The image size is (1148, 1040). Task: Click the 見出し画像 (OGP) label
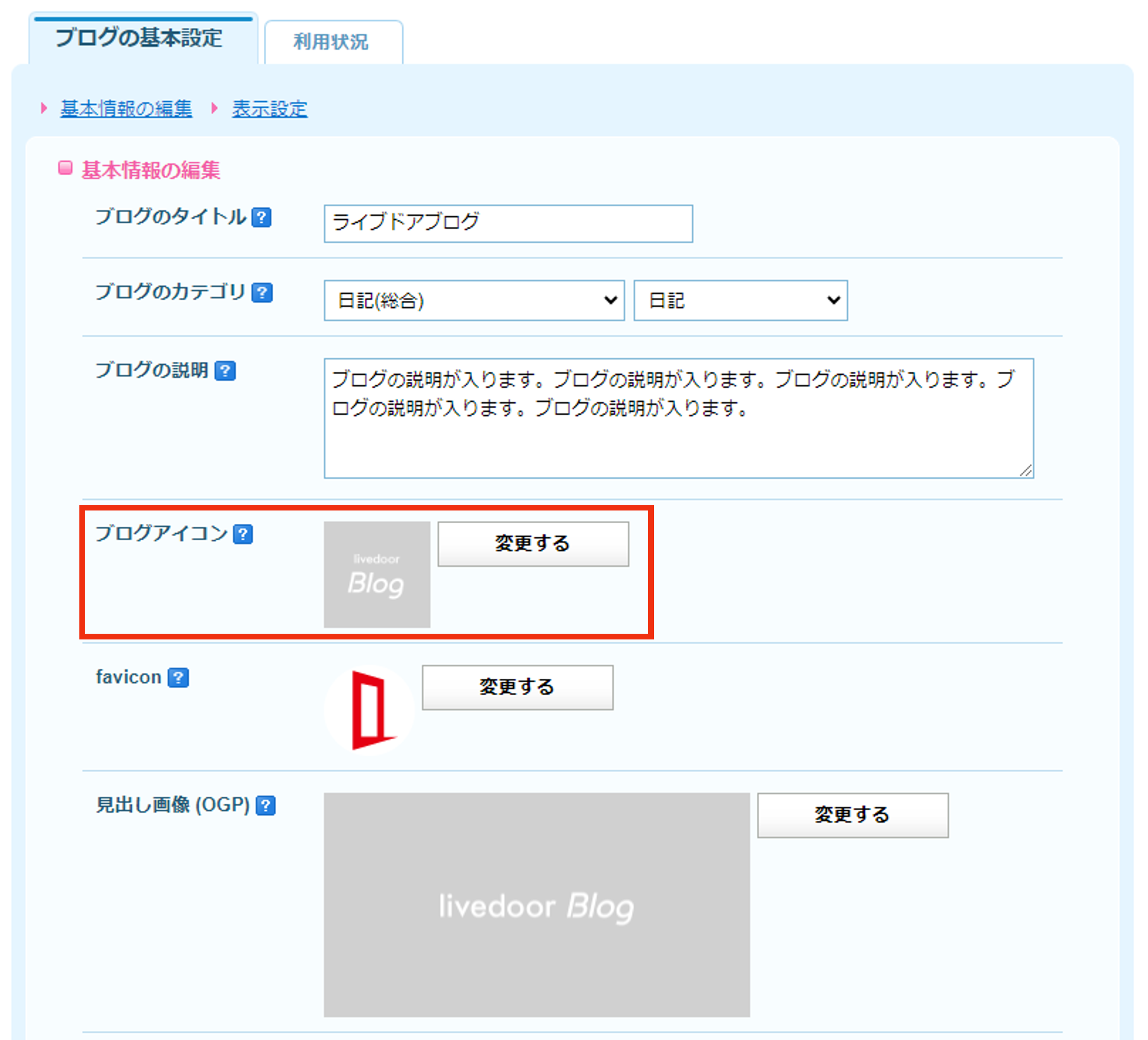[x=173, y=805]
